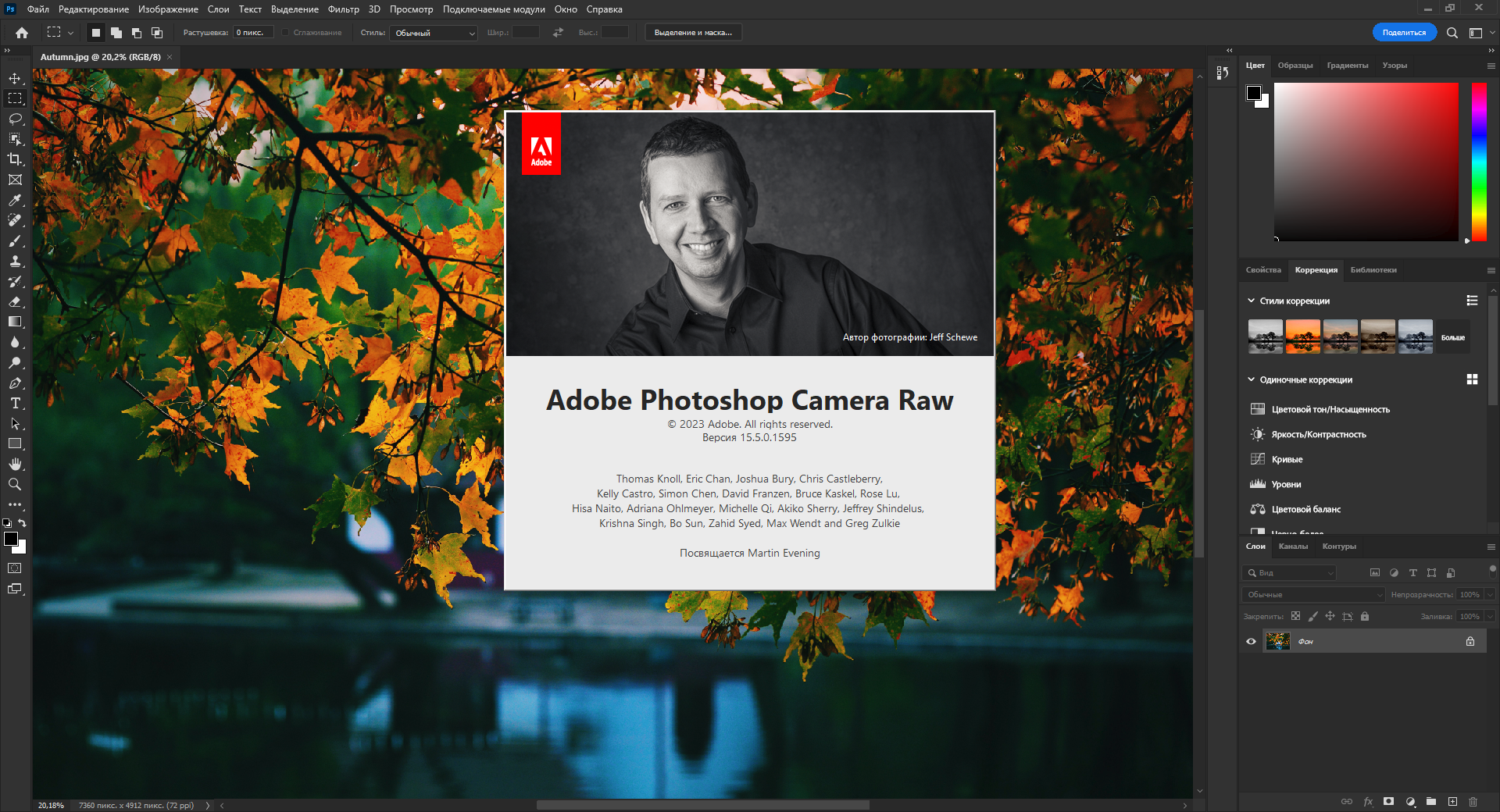The image size is (1500, 812).
Task: Click the Растушевка input field
Action: point(253,33)
